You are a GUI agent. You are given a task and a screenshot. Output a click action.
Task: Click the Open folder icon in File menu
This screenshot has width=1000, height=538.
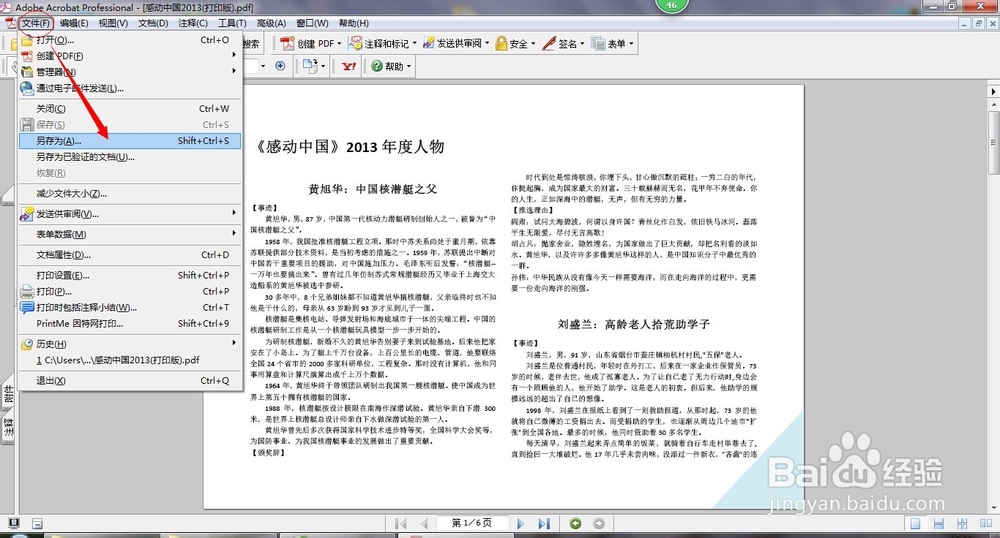pos(27,40)
